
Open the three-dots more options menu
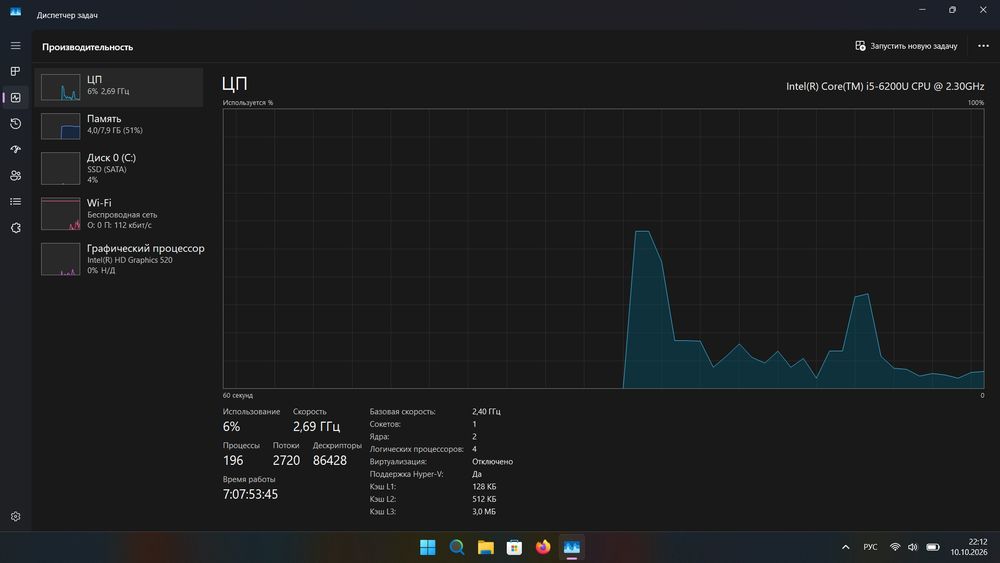(x=983, y=46)
